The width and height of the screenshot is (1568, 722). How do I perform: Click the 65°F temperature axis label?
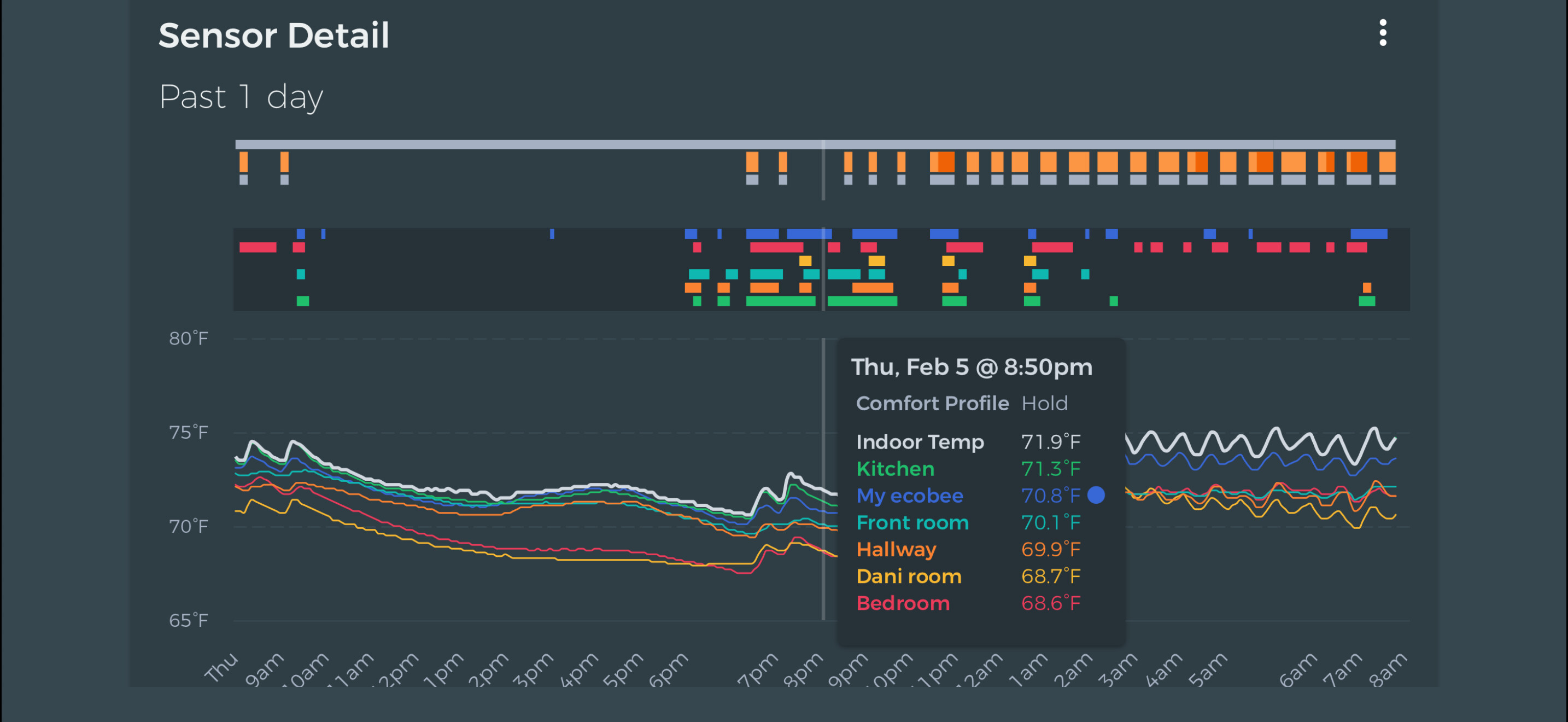(188, 620)
